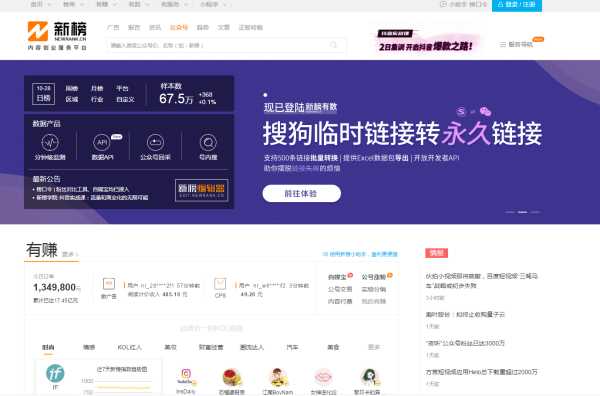Expand 更多 at end of category tabs
Viewport: 600px width, 396px height.
coord(374,347)
